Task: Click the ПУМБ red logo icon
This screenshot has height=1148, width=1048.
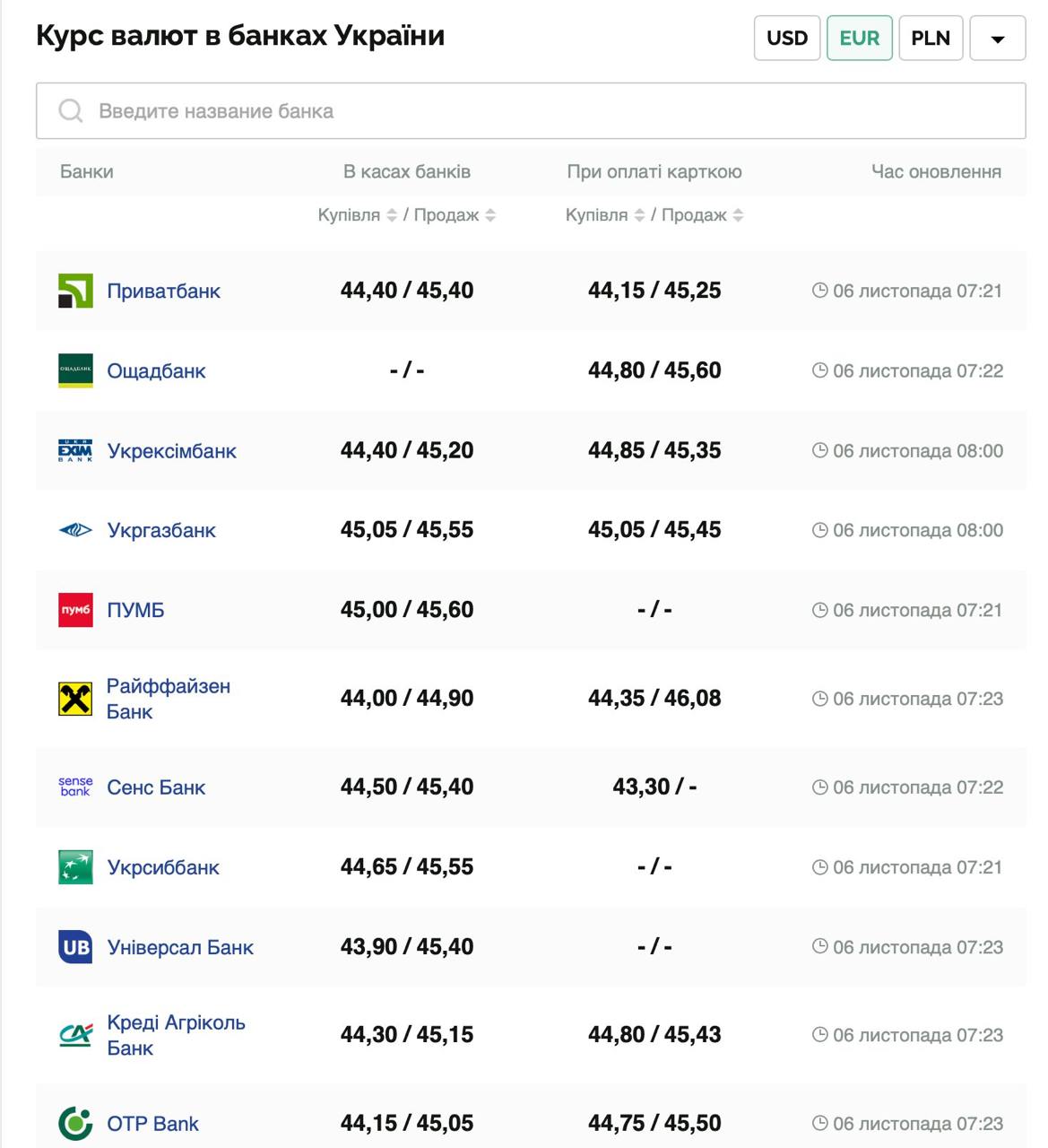Action: (x=75, y=610)
